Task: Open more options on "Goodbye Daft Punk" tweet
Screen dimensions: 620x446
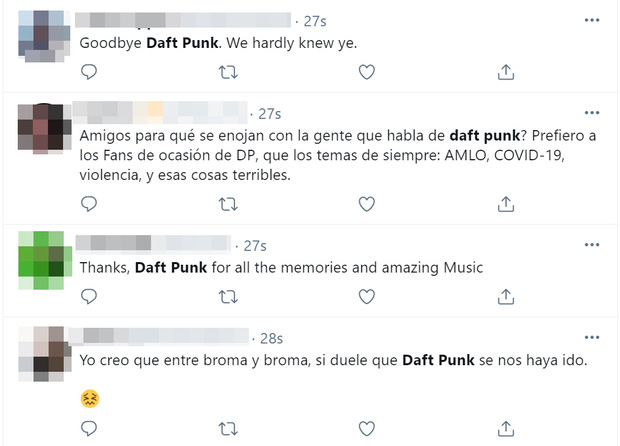Action: click(592, 20)
